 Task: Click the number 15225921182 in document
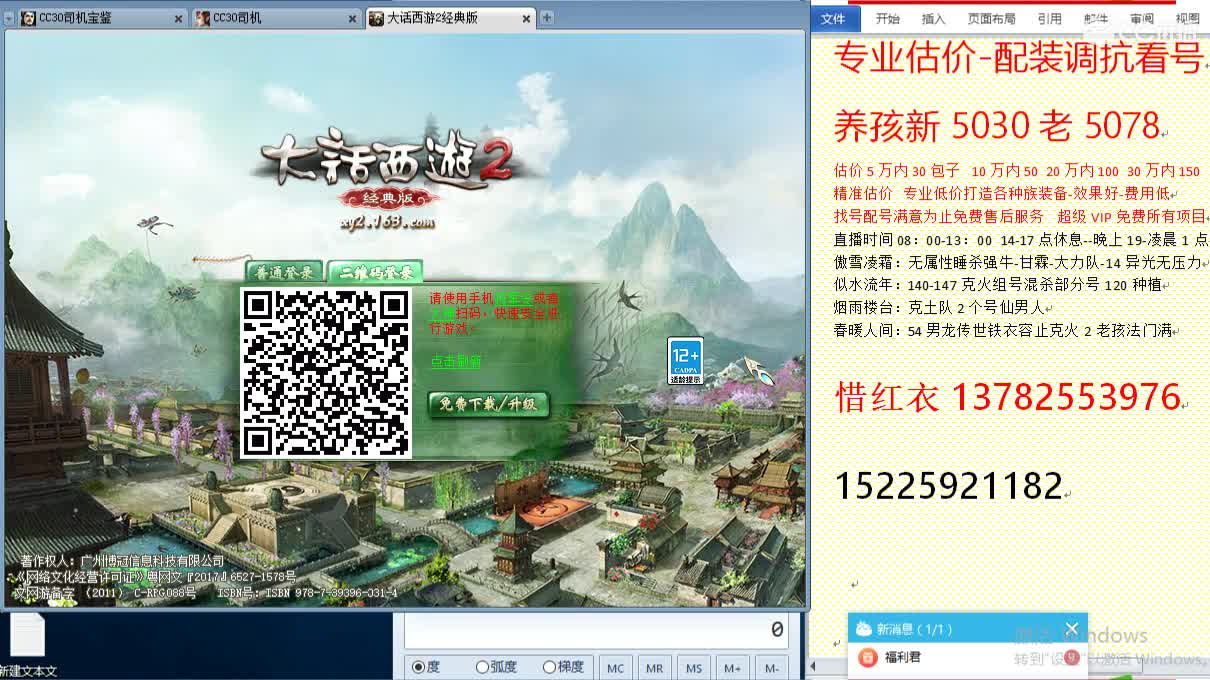(x=948, y=486)
